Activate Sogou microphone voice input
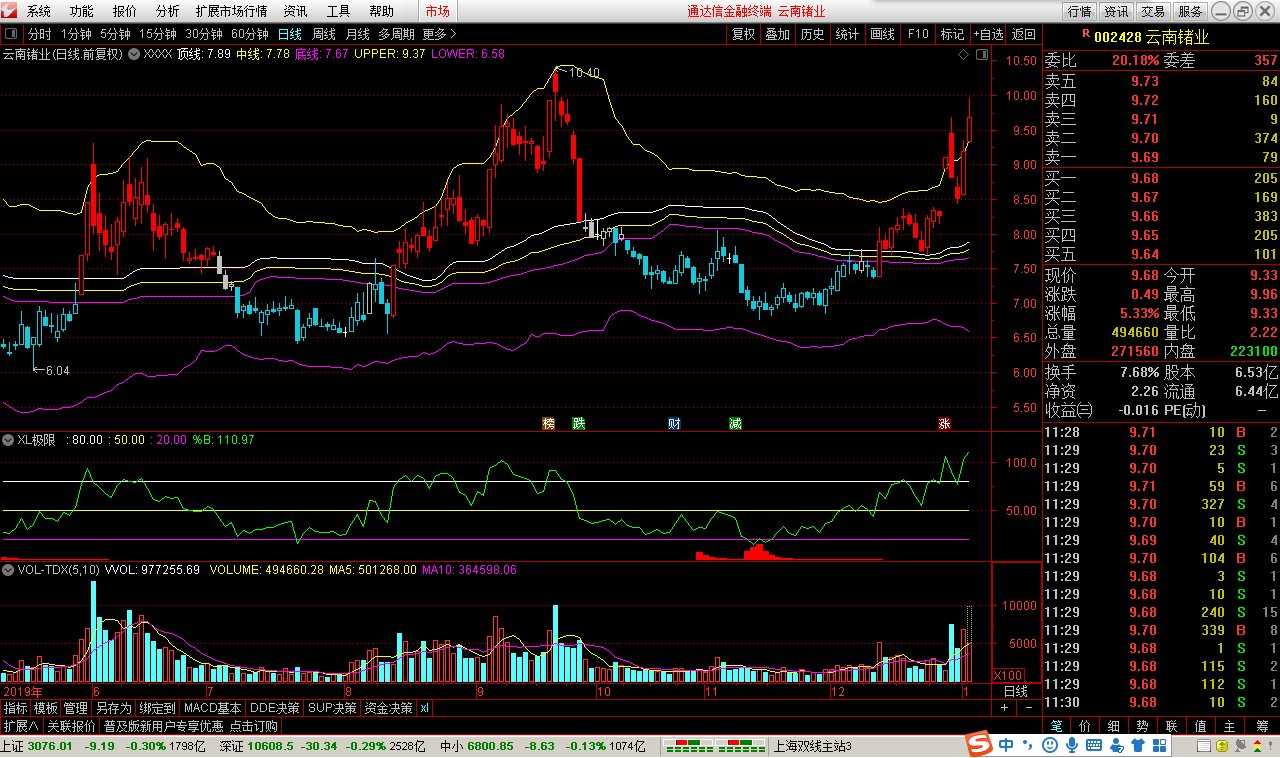The width and height of the screenshot is (1280, 758). tap(1072, 746)
